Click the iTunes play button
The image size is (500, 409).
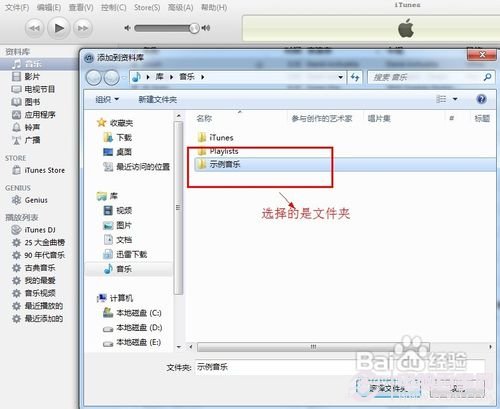coord(59,28)
